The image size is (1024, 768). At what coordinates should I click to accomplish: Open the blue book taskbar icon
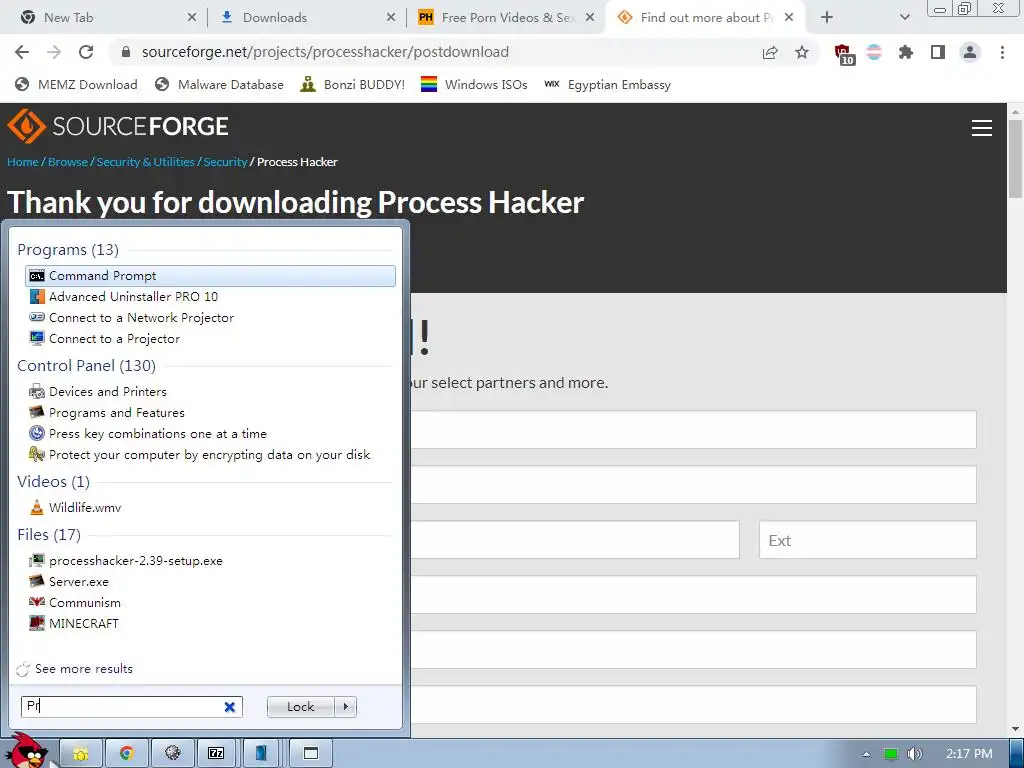pos(261,754)
